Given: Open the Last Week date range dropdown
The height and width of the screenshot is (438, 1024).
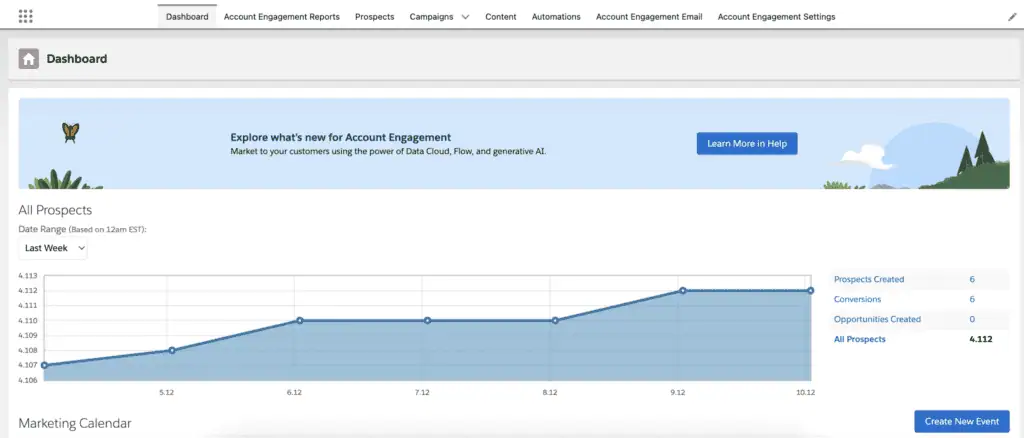Looking at the screenshot, I should (x=53, y=248).
